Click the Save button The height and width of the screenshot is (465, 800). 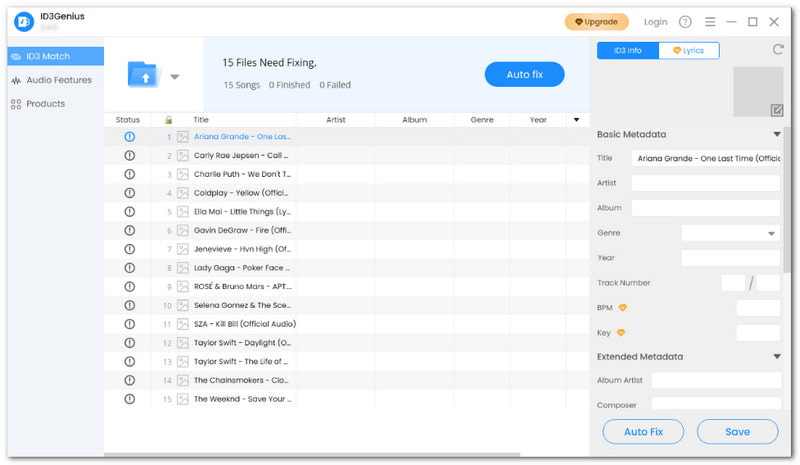[737, 432]
